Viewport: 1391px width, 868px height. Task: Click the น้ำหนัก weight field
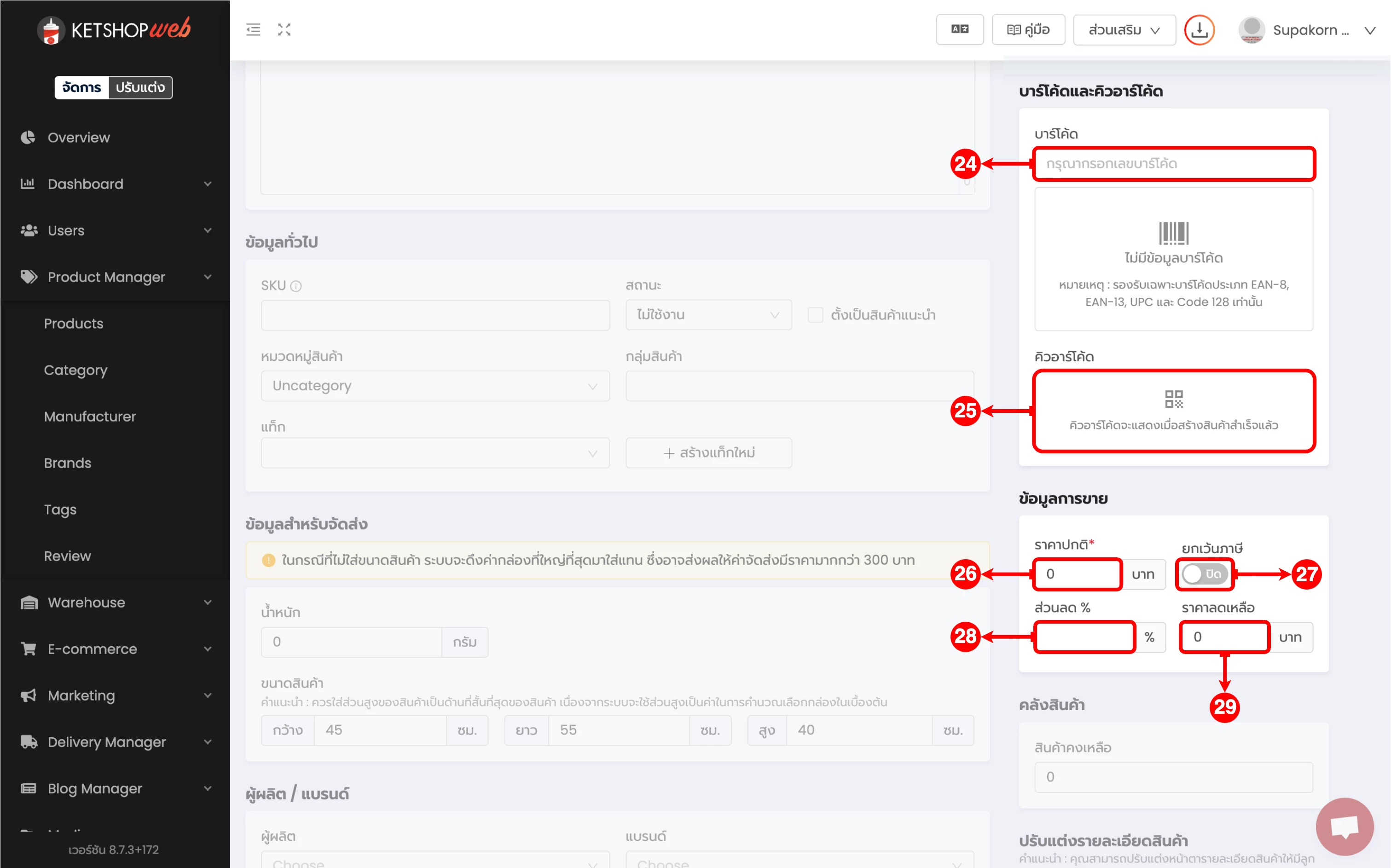coord(351,642)
